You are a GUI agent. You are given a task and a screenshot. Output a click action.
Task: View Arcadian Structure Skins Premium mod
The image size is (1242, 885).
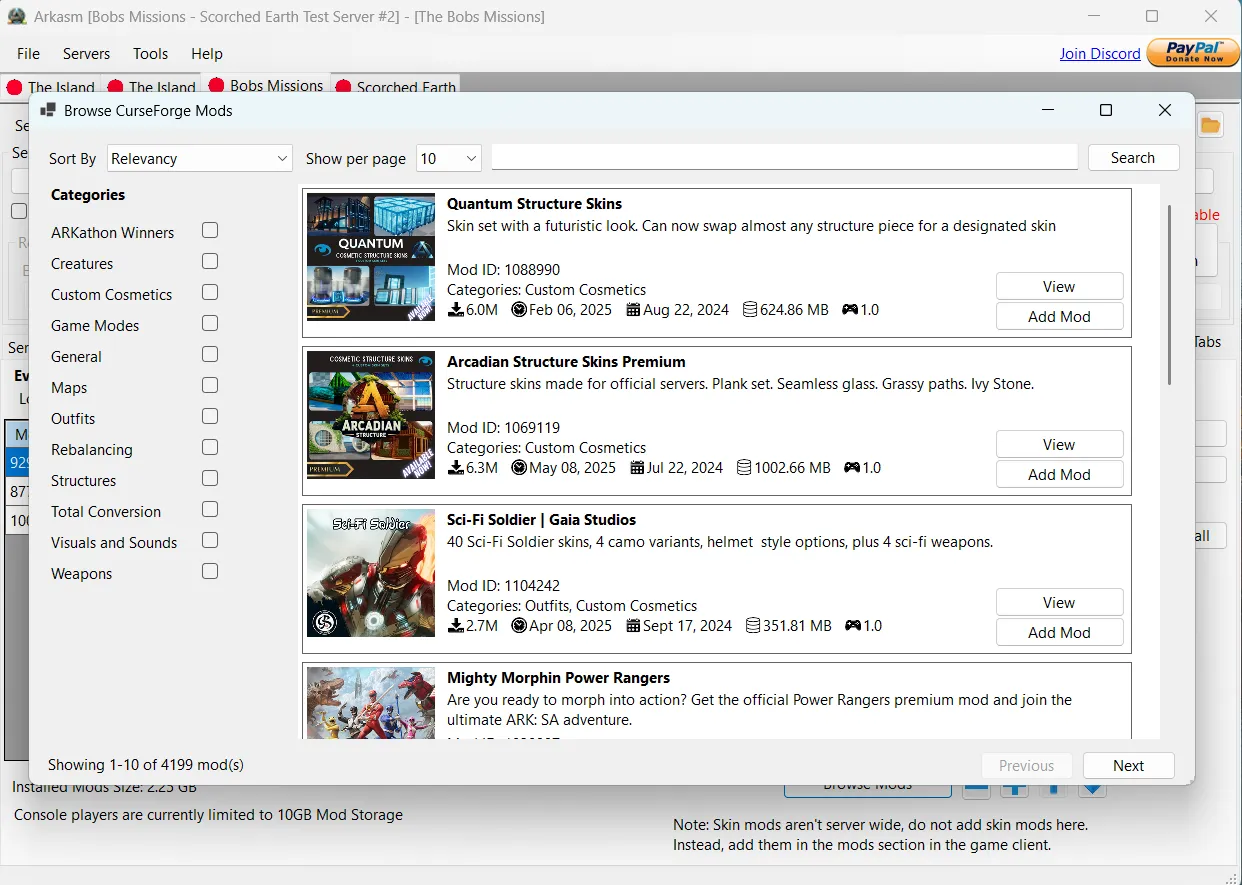1059,444
